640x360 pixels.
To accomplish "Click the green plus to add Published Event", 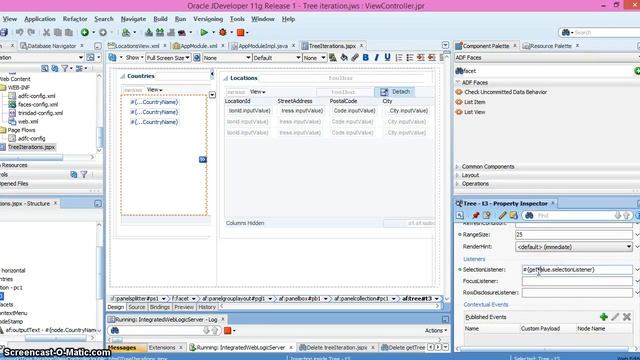I will point(604,317).
